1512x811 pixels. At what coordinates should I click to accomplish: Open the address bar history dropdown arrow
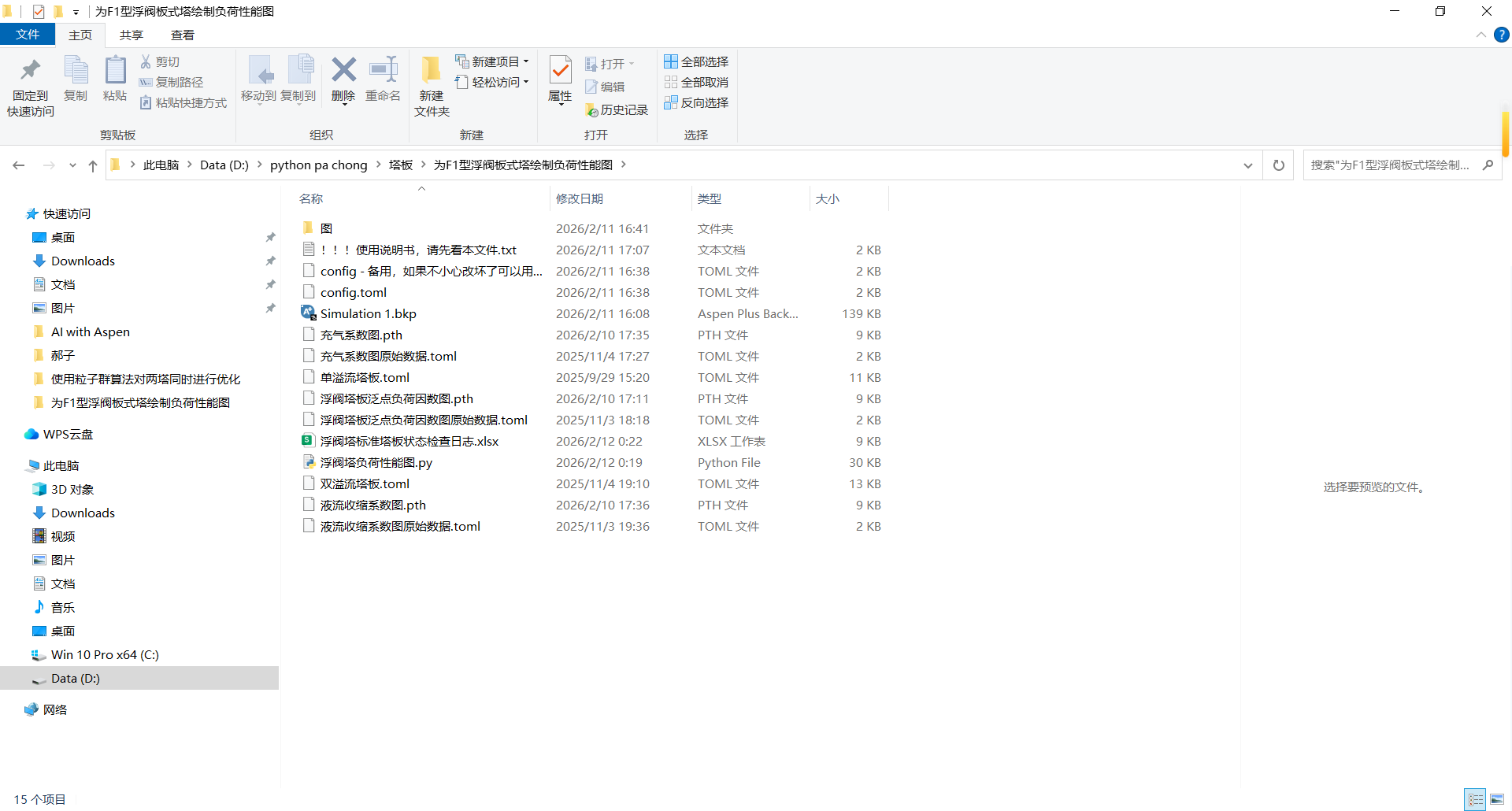[x=1247, y=165]
